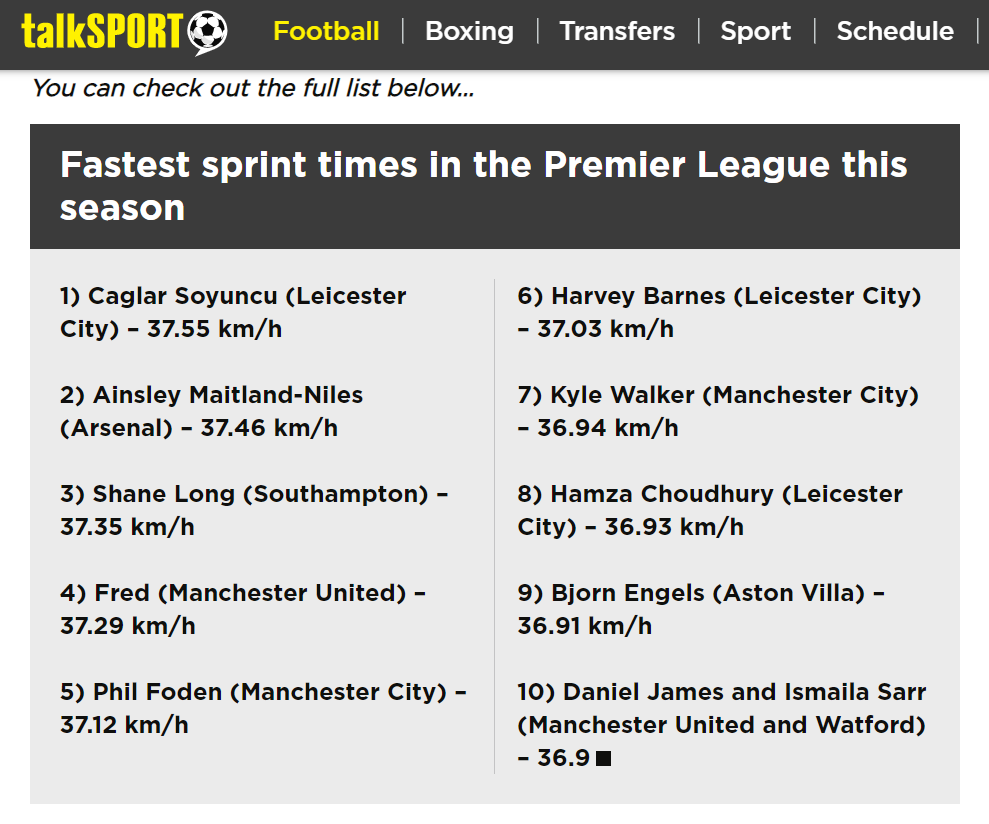Click the Harvey Barnes entry
This screenshot has width=989, height=824.
click(719, 312)
